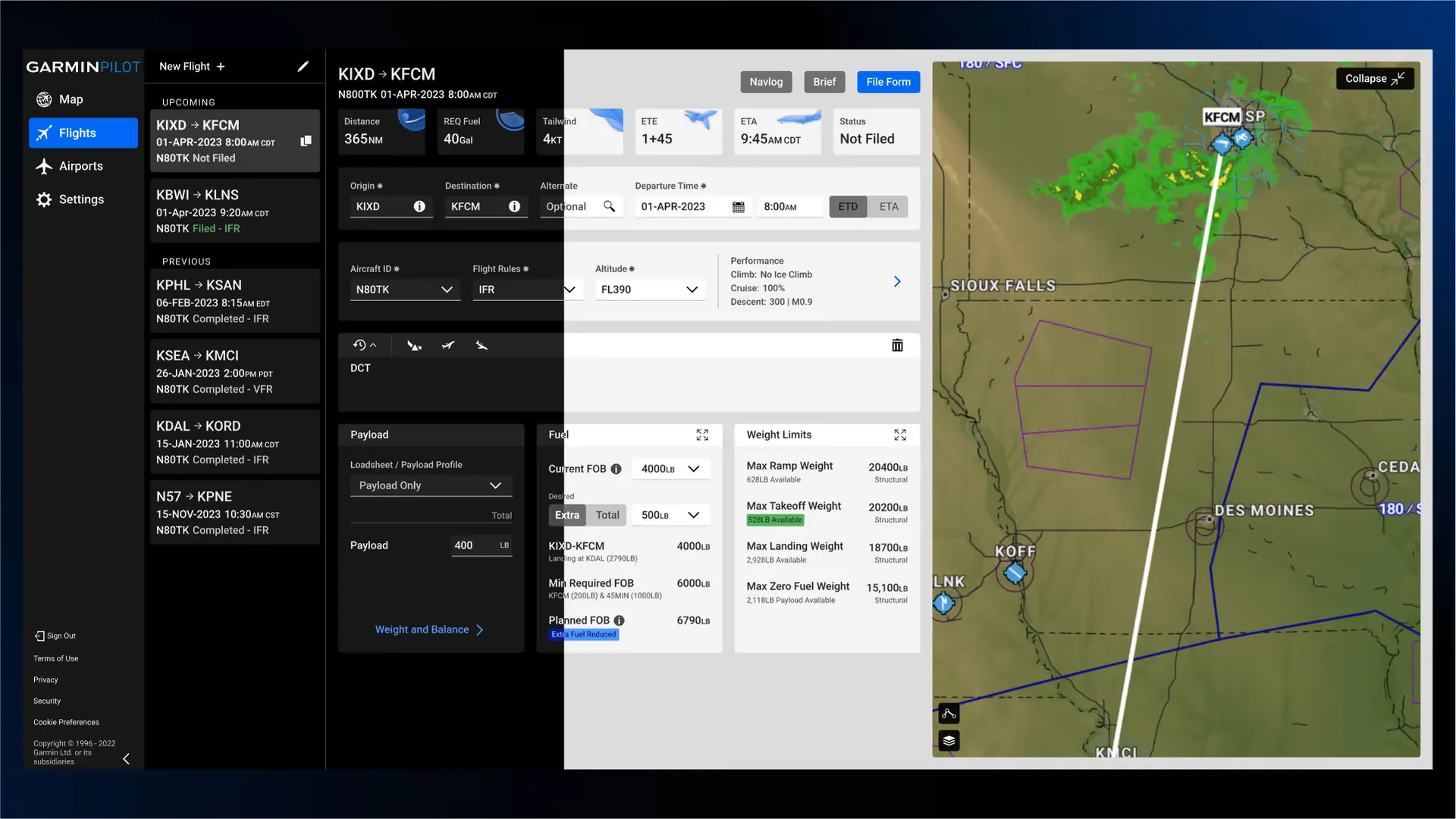The height and width of the screenshot is (819, 1456).
Task: Click the Payload 400 LB input field
Action: pos(482,545)
